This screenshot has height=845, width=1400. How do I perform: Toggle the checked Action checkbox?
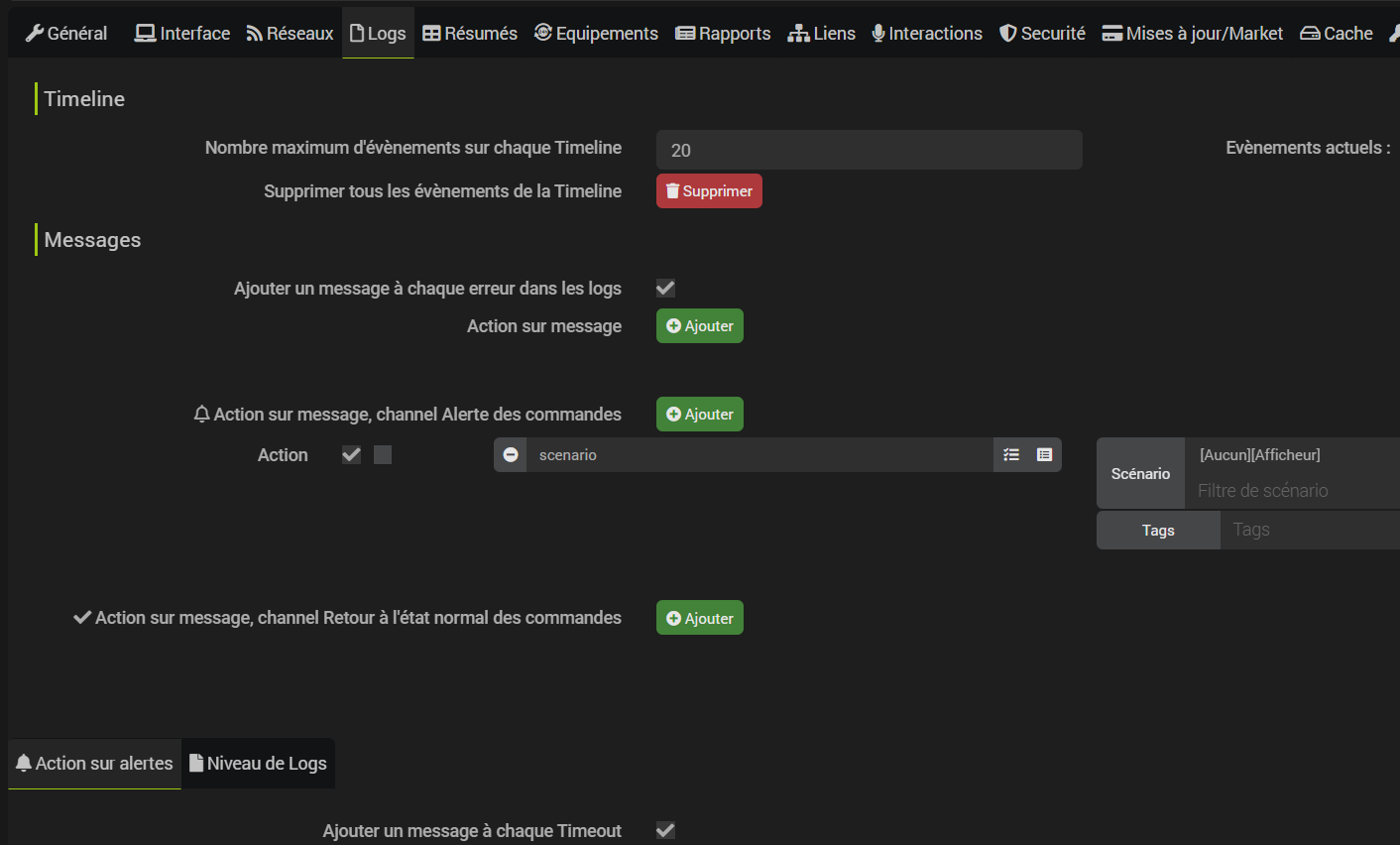coord(351,454)
